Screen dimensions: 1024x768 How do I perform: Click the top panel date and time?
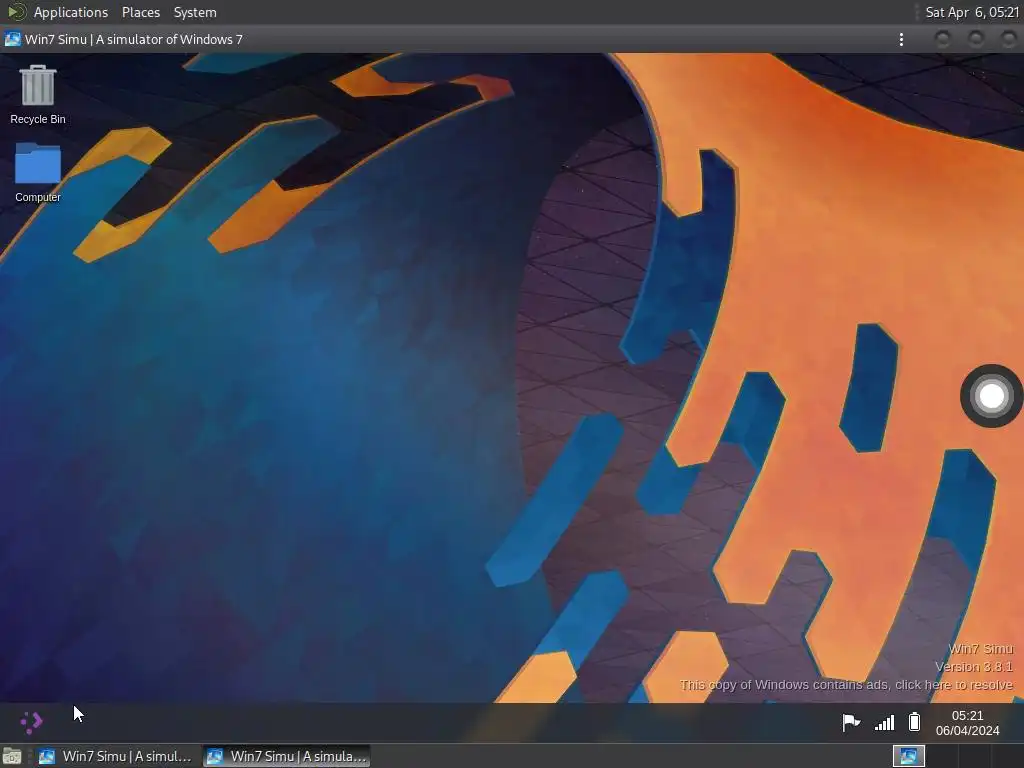972,12
